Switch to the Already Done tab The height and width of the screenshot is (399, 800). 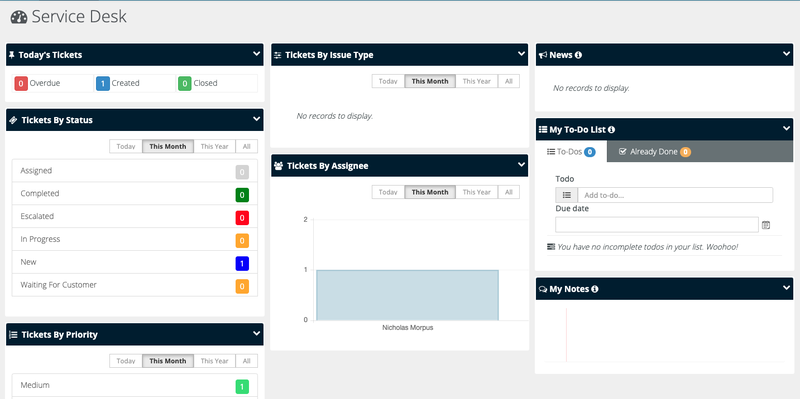(655, 152)
